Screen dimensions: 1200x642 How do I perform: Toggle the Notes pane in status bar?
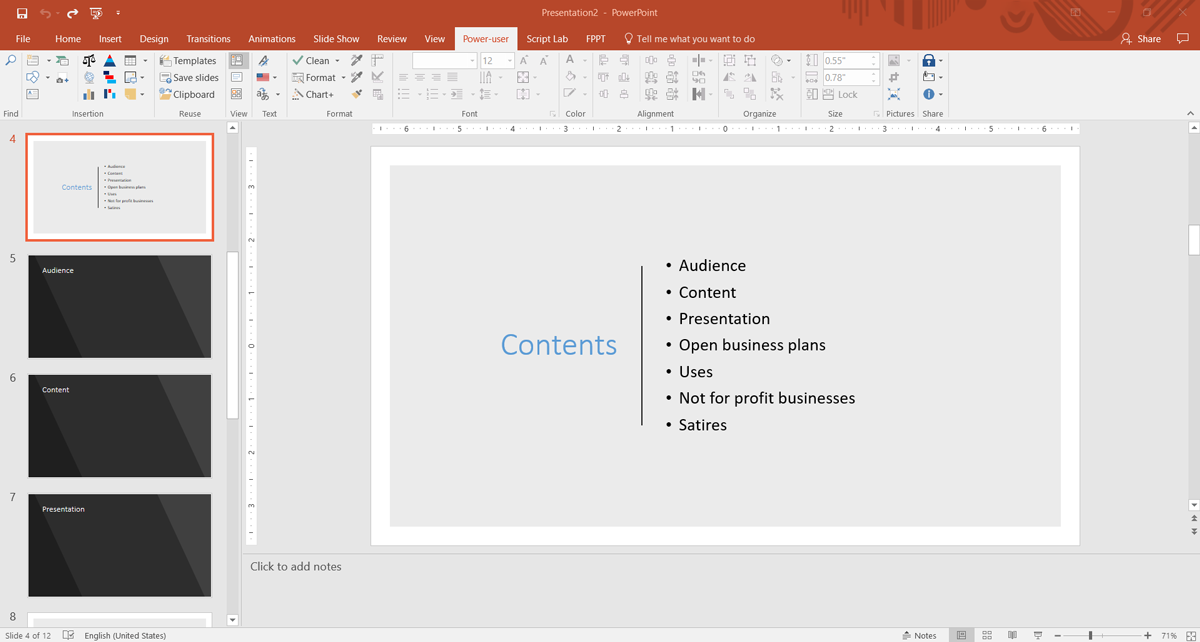pyautogui.click(x=919, y=635)
